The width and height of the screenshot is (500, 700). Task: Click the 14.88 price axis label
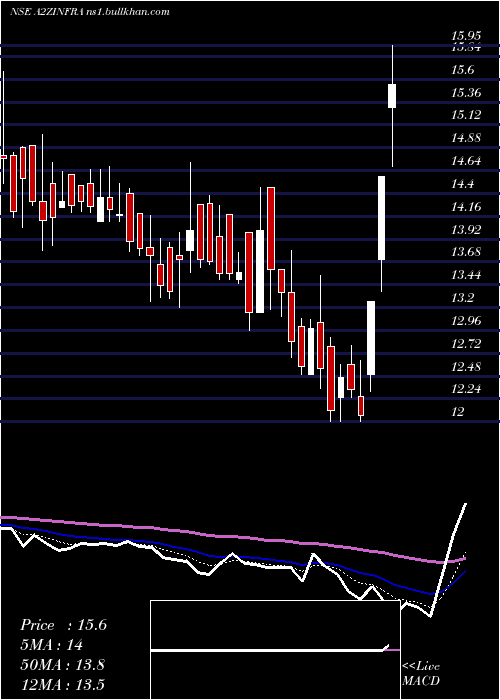click(466, 138)
